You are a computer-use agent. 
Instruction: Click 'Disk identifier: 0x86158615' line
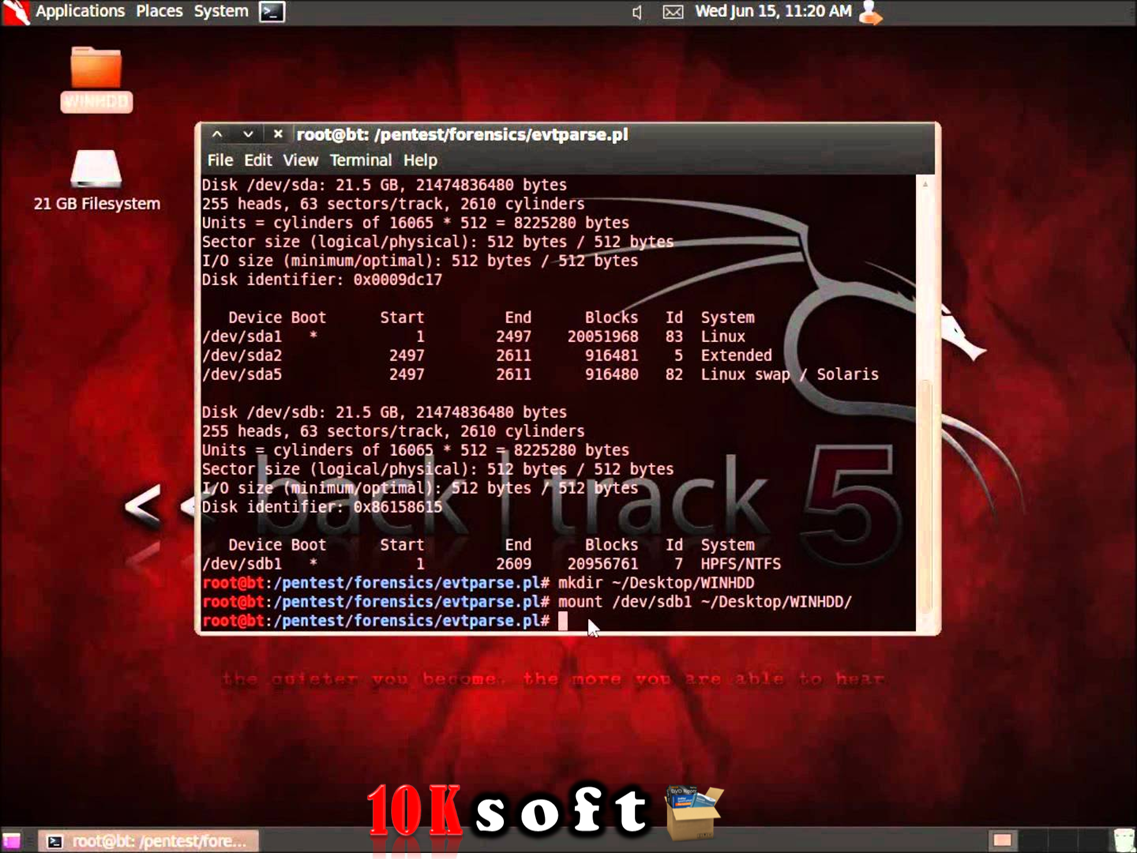pyautogui.click(x=322, y=507)
